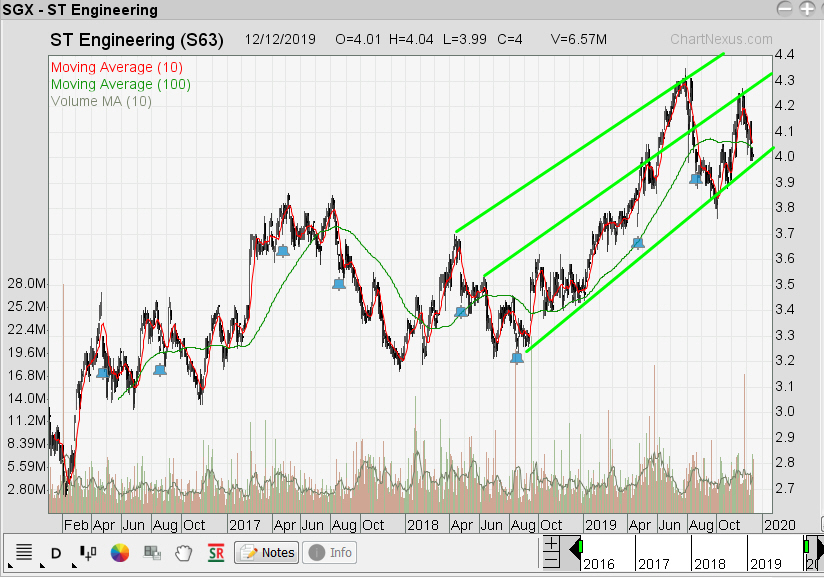The image size is (824, 578).
Task: Click the 2020 label on date axis
Action: pos(779,525)
